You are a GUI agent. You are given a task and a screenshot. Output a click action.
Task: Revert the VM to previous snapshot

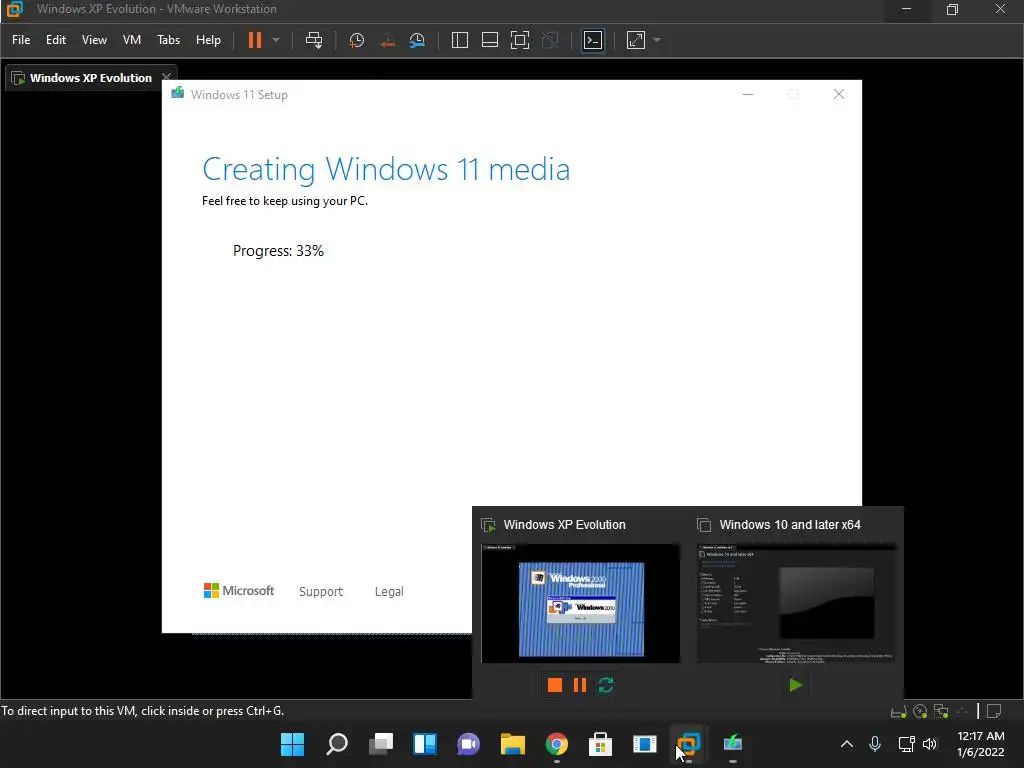387,40
